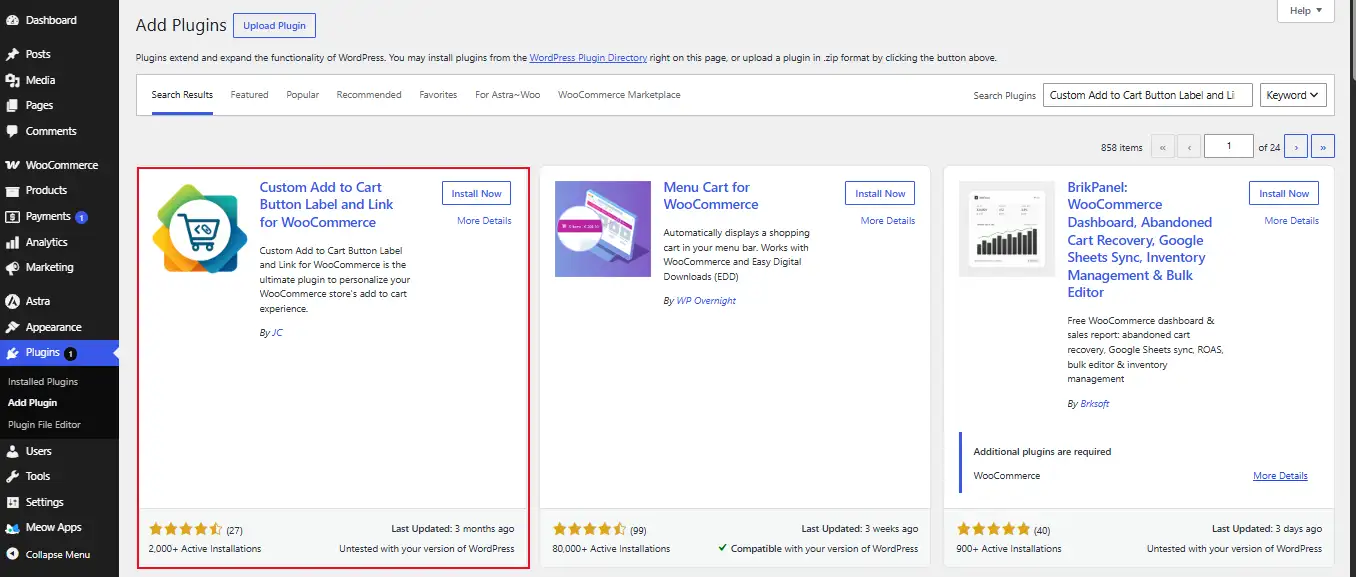Click the current page number field
Viewport: 1356px width, 577px height.
(1229, 147)
